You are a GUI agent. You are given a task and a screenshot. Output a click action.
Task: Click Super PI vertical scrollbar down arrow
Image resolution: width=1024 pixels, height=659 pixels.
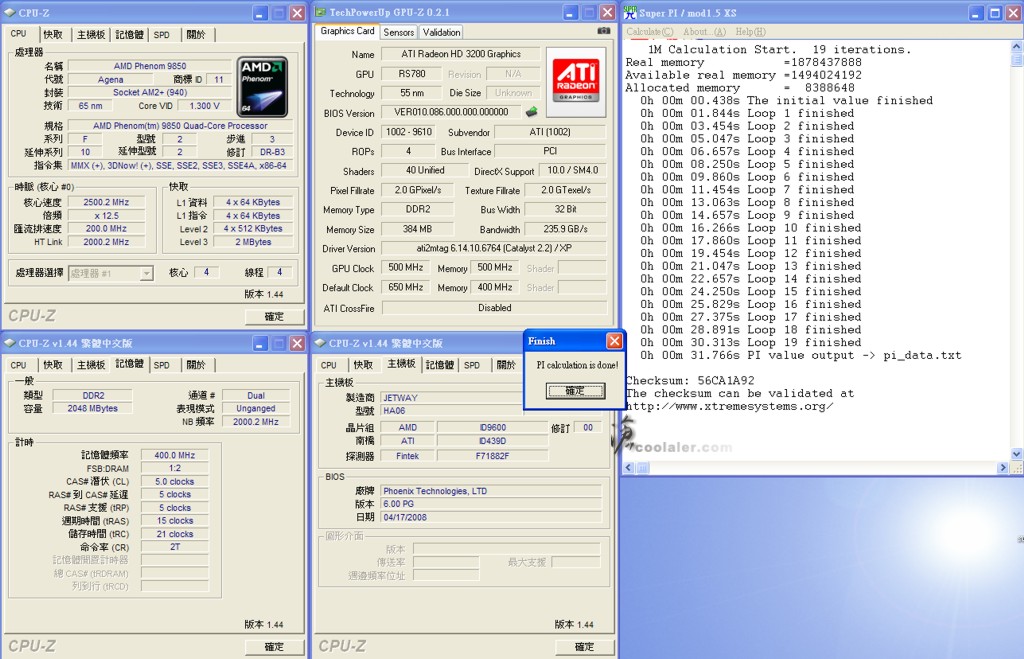(1016, 455)
